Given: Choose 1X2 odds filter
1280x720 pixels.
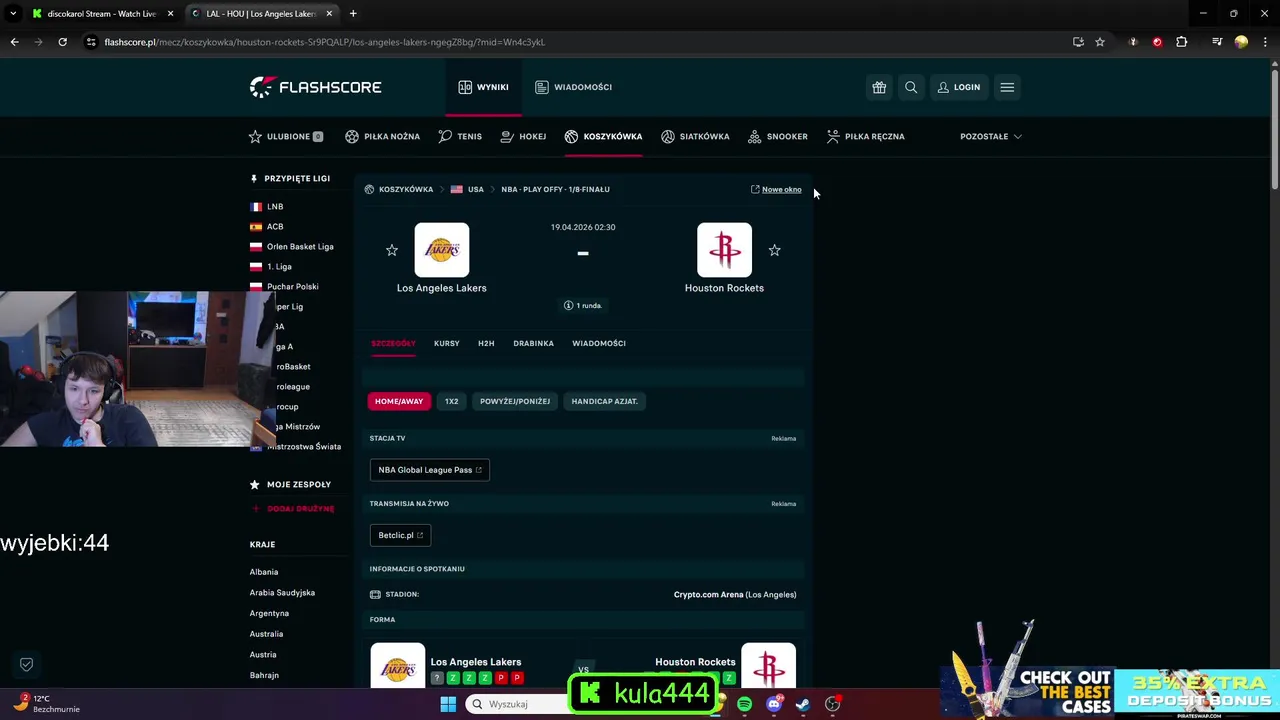Looking at the screenshot, I should click(452, 401).
